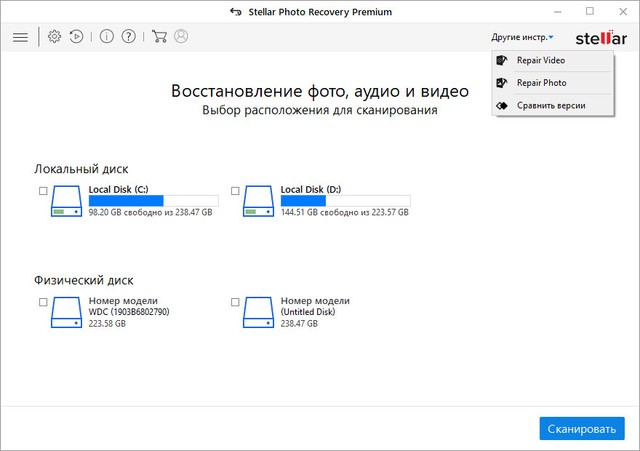Select Repair Photo from menu
The height and width of the screenshot is (451, 640).
pos(553,83)
